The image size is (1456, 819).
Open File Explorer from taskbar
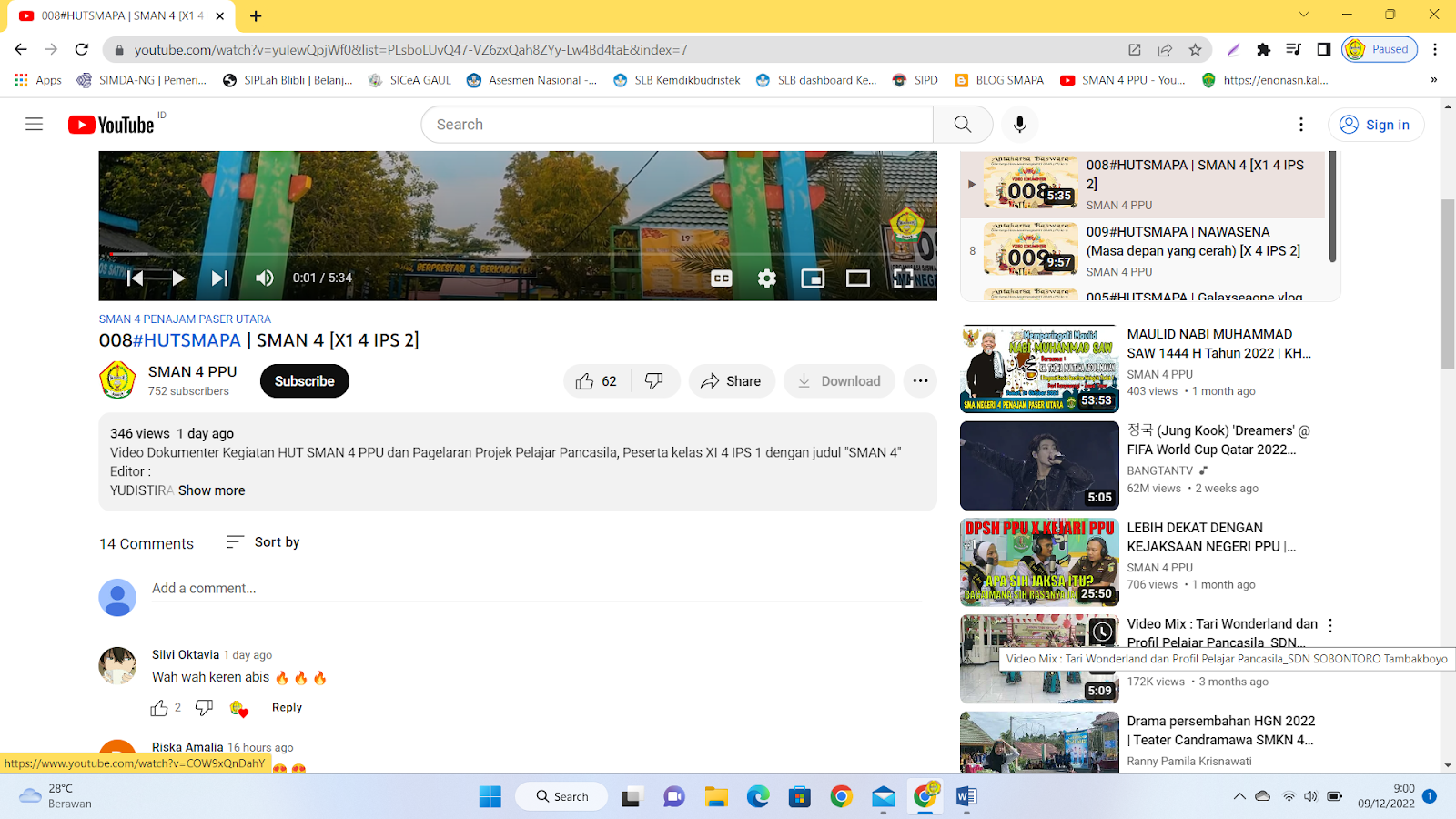point(716,797)
